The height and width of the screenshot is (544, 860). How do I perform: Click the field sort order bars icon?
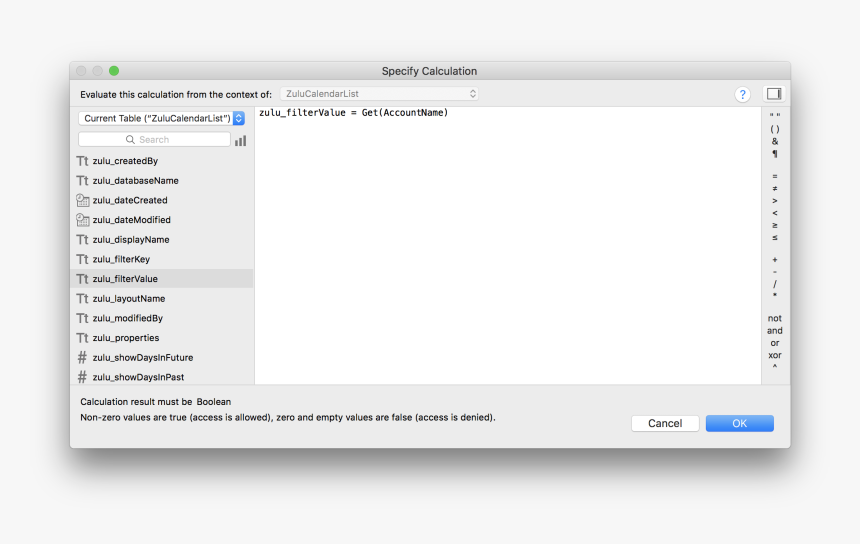pyautogui.click(x=240, y=140)
